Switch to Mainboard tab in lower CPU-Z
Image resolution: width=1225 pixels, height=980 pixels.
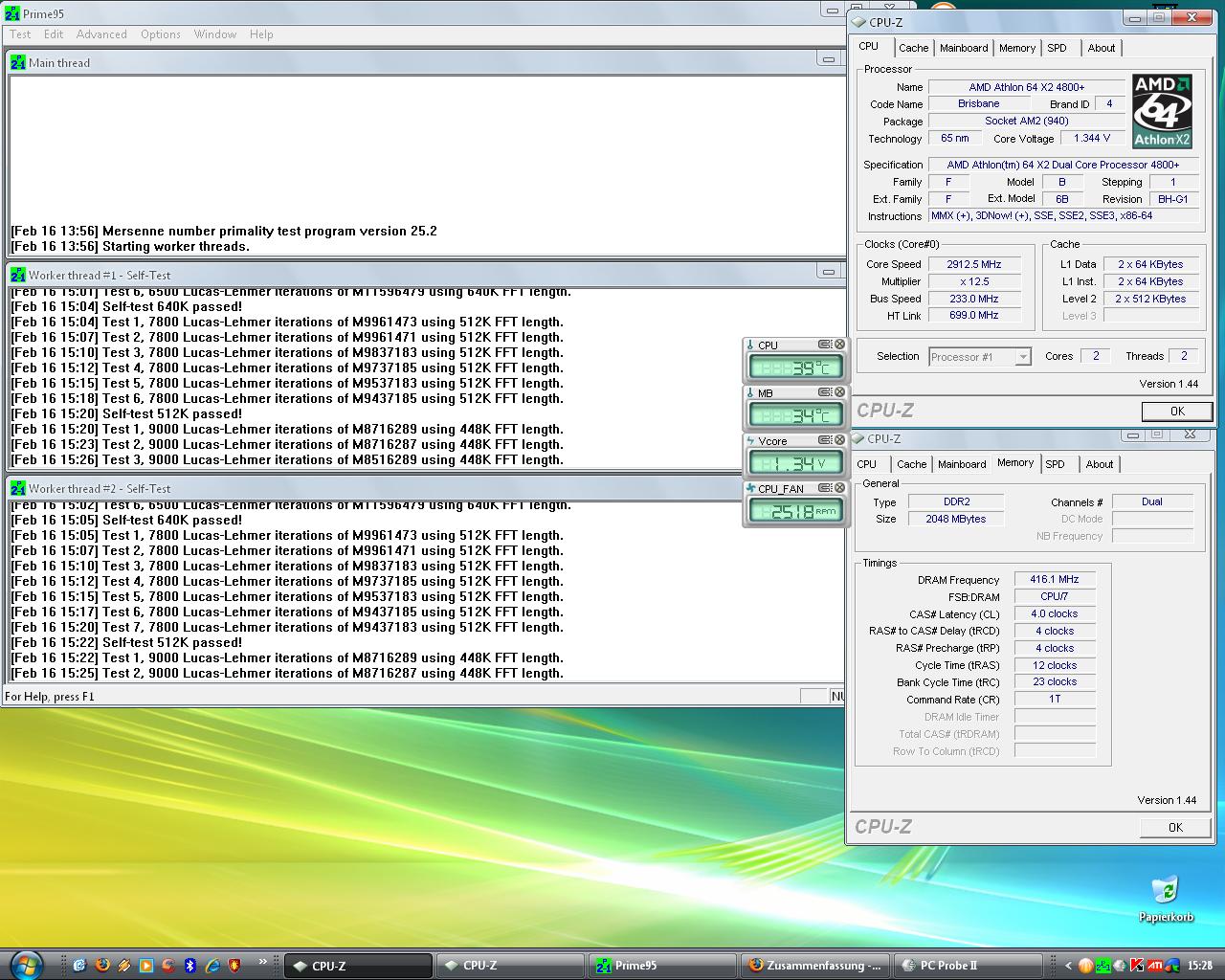962,464
